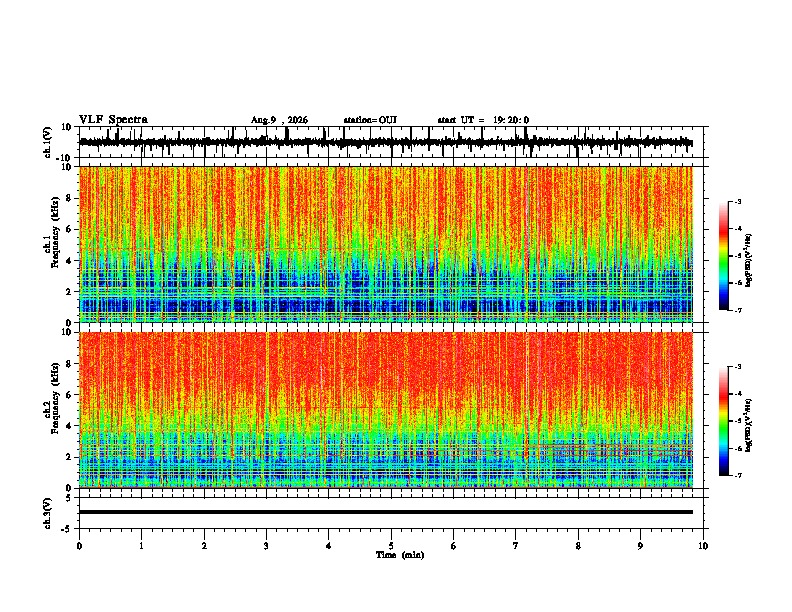The image size is (792, 612).
Task: Click the "8" kHz tick on ch.1 frequency axis
Action: (x=70, y=198)
